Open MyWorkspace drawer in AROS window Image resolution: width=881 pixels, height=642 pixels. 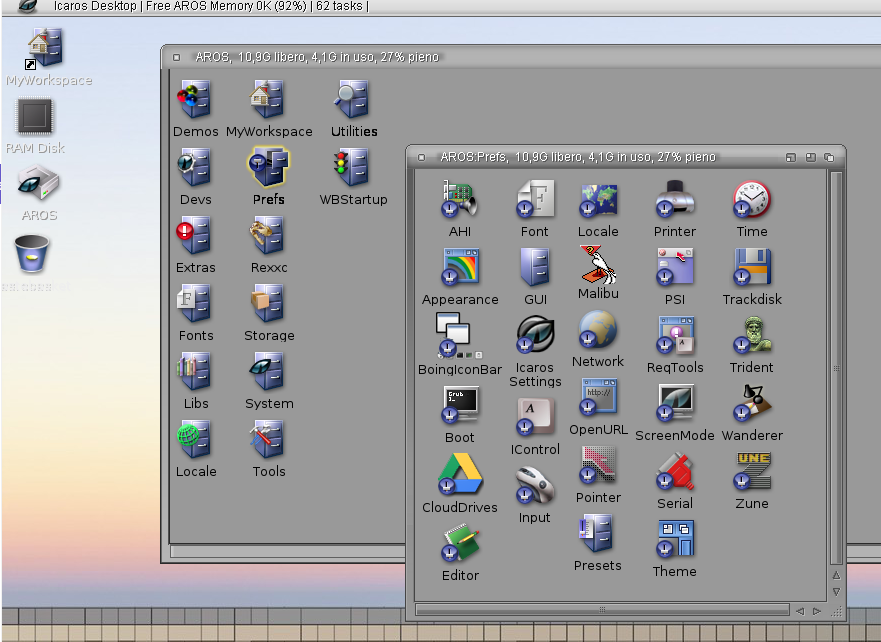point(267,99)
